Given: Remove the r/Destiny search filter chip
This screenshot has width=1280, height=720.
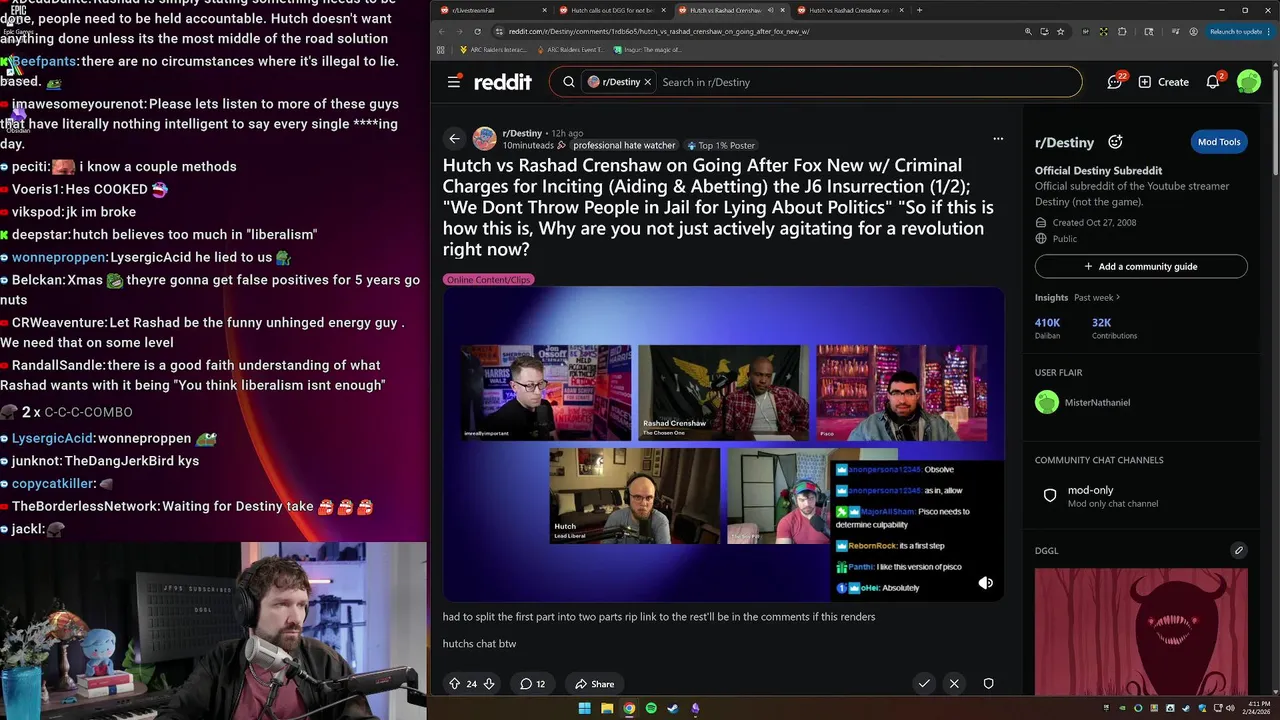Looking at the screenshot, I should (x=647, y=82).
